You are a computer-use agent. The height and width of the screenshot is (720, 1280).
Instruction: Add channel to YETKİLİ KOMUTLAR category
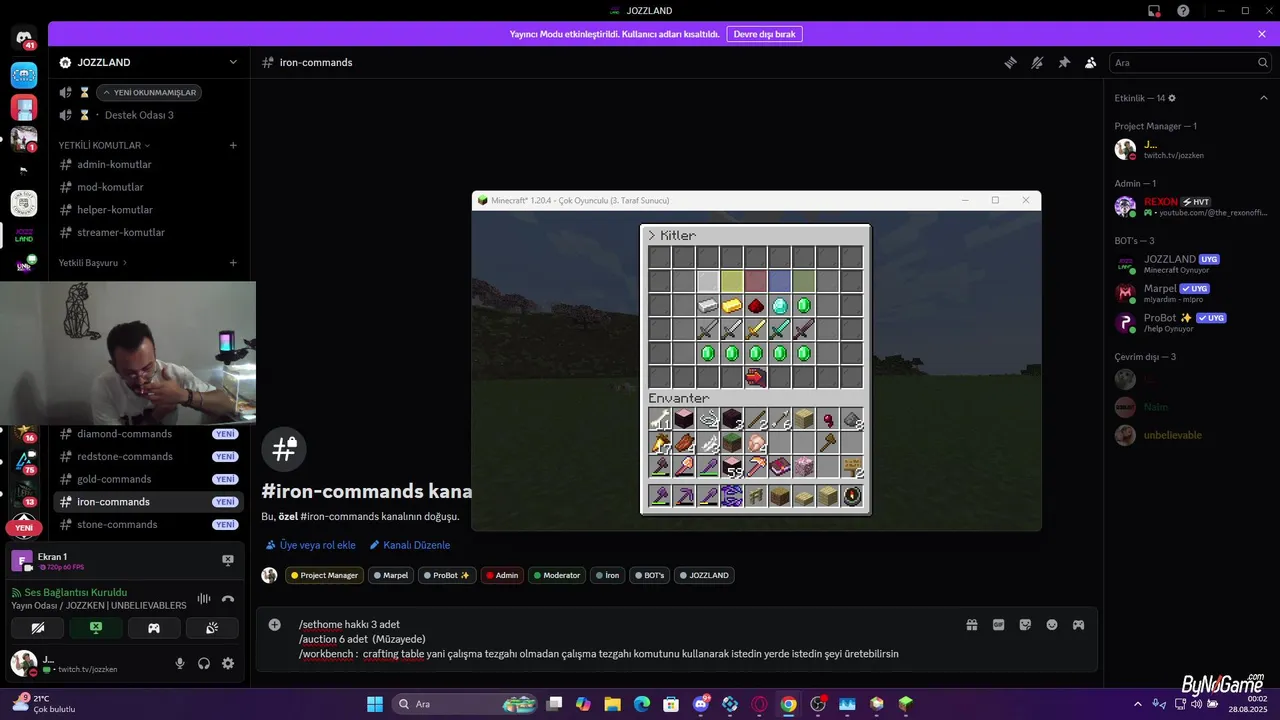click(x=233, y=145)
